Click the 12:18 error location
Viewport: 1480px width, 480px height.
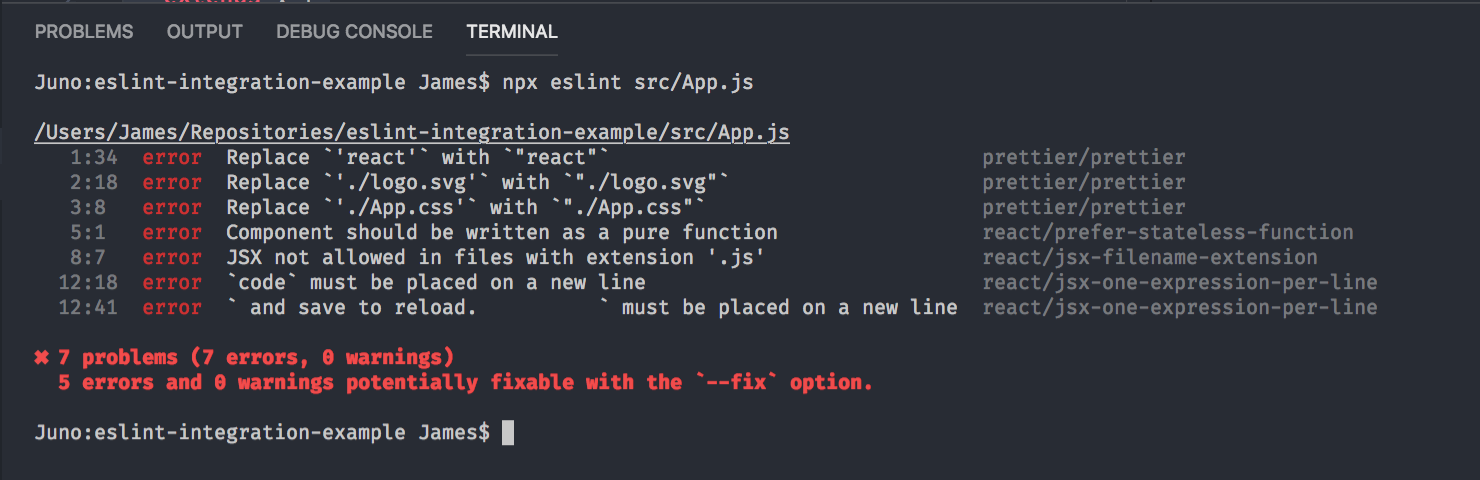(x=88, y=282)
